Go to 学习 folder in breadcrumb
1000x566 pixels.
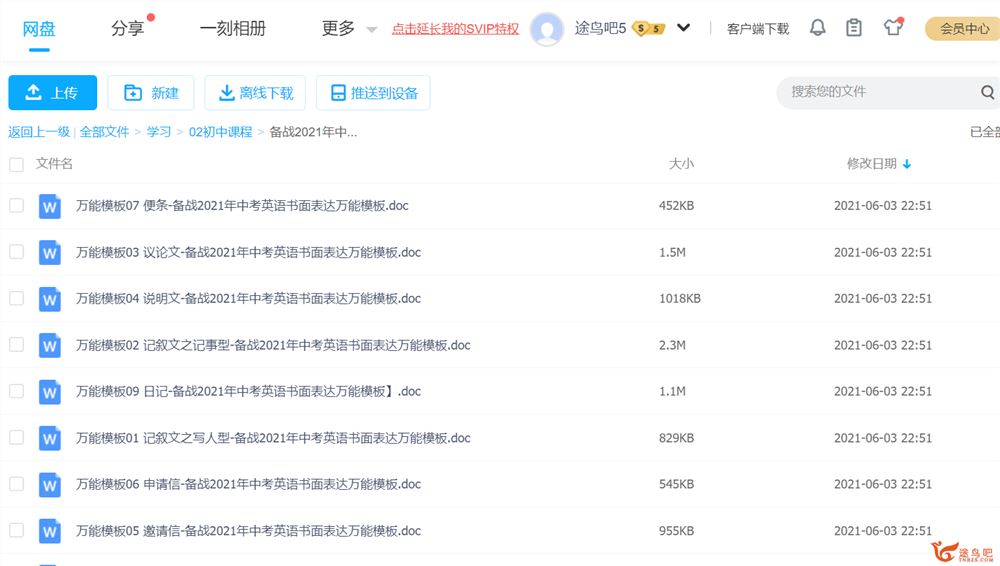159,132
